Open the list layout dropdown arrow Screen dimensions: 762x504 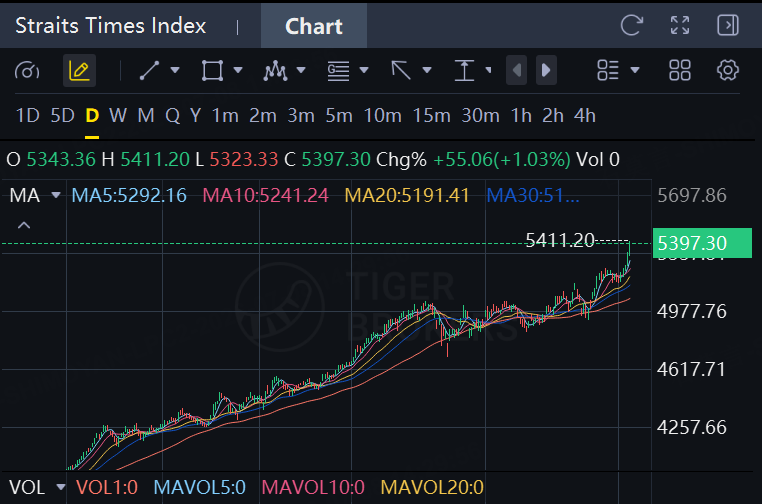[x=634, y=70]
